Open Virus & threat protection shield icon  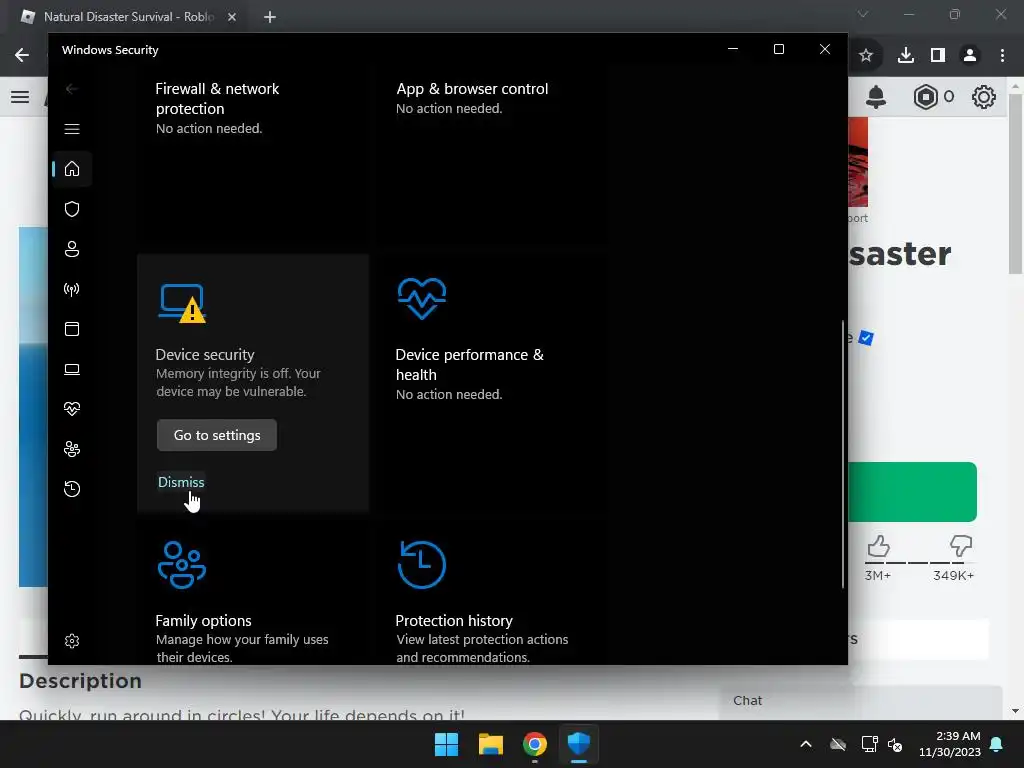click(x=72, y=209)
